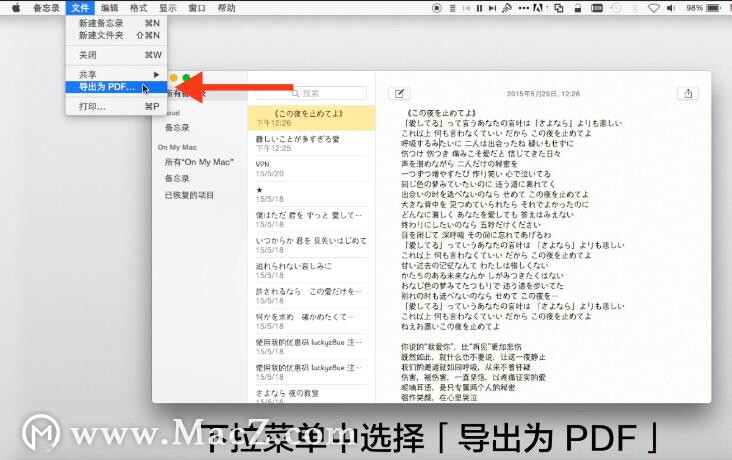The width and height of the screenshot is (732, 460).
Task: Open Time Machine menu bar icon
Action: coord(616,8)
